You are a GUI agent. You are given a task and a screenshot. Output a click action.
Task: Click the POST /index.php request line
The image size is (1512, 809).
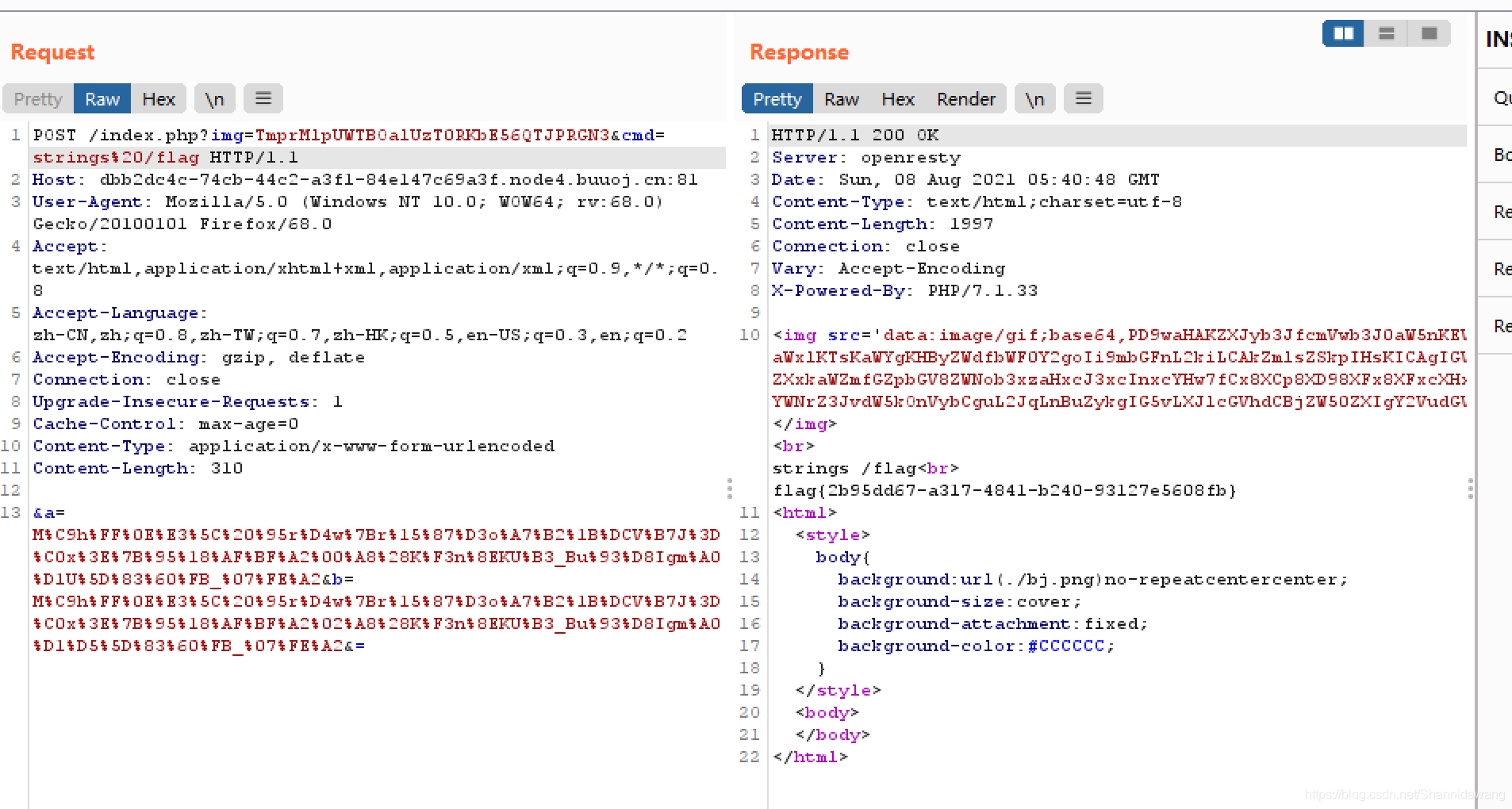coord(349,136)
